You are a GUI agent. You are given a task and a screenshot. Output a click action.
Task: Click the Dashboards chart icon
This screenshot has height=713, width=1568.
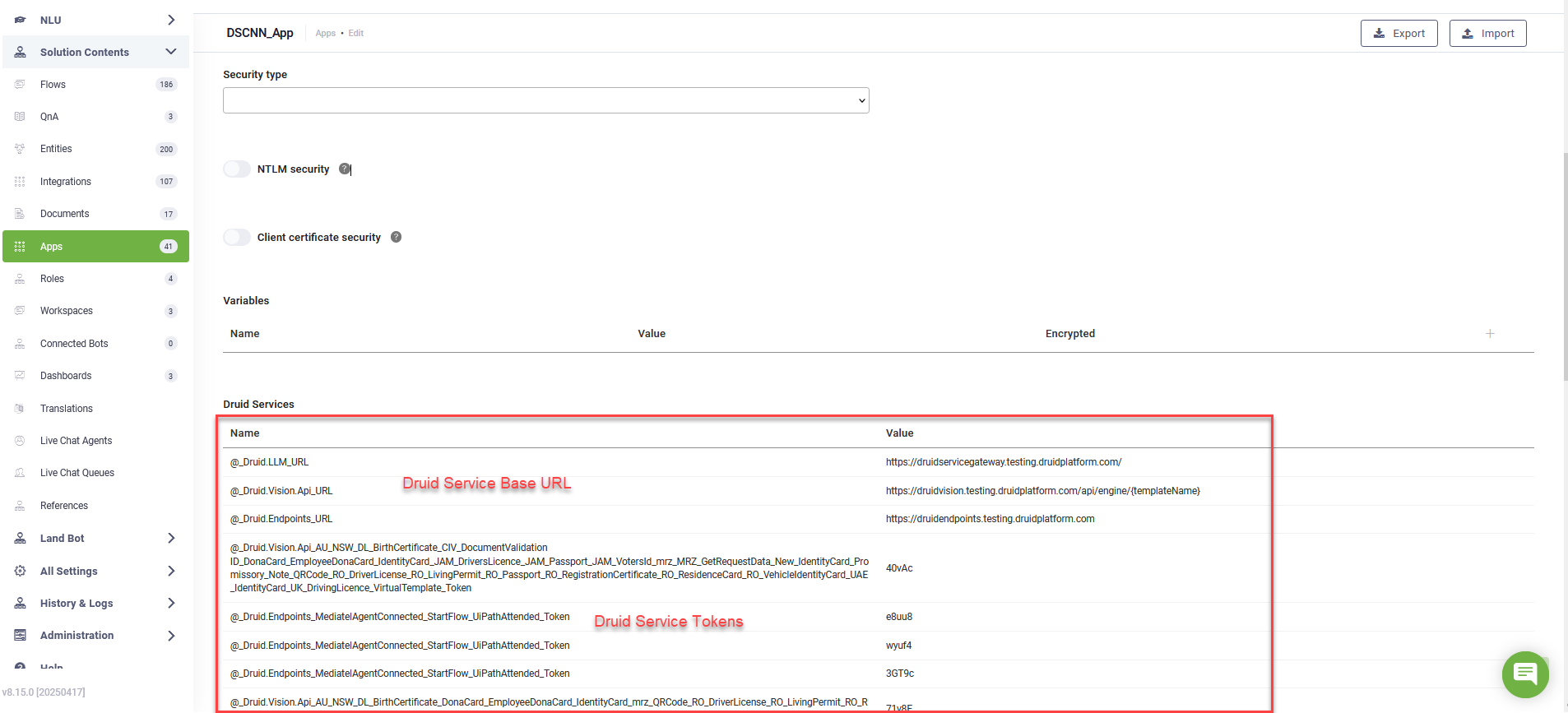(20, 376)
